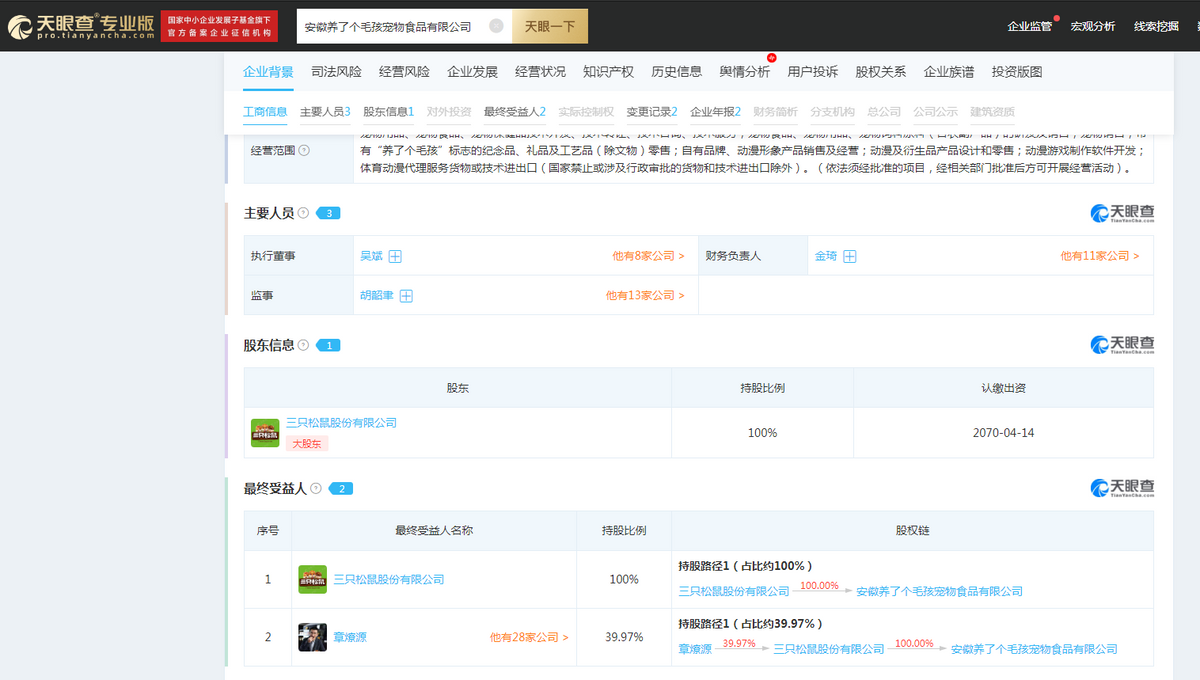
Task: Switch to 司法风险 tab
Action: point(336,72)
